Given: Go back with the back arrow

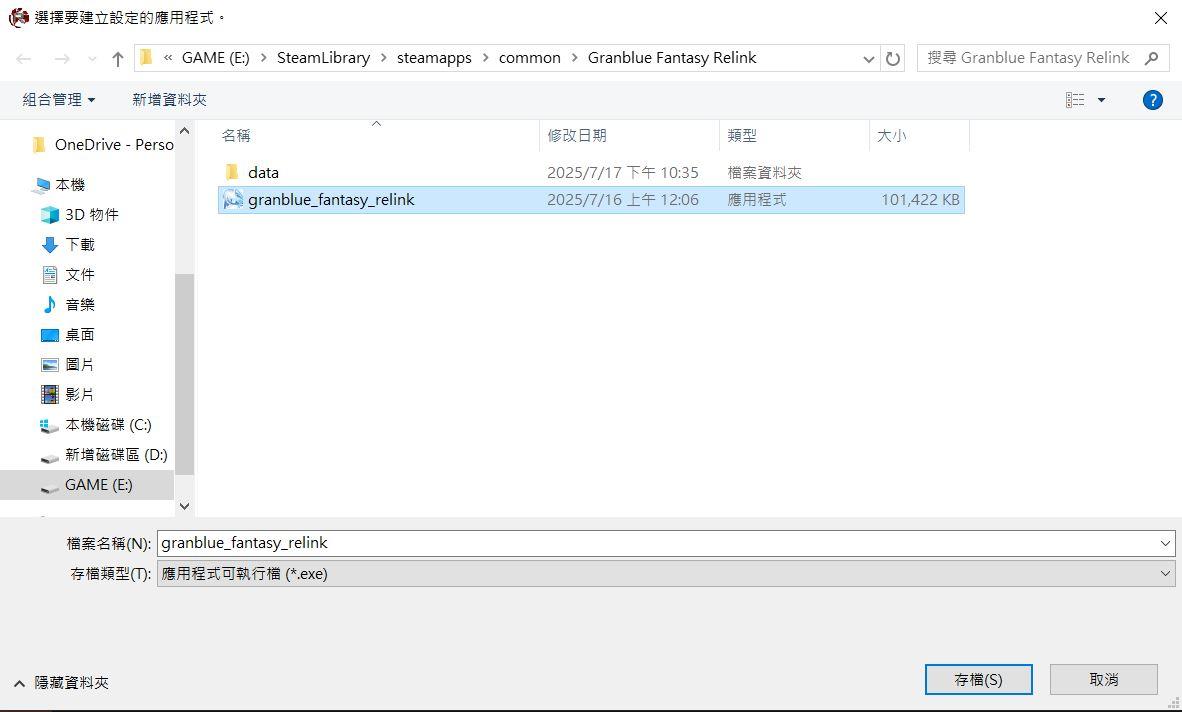Looking at the screenshot, I should [24, 59].
